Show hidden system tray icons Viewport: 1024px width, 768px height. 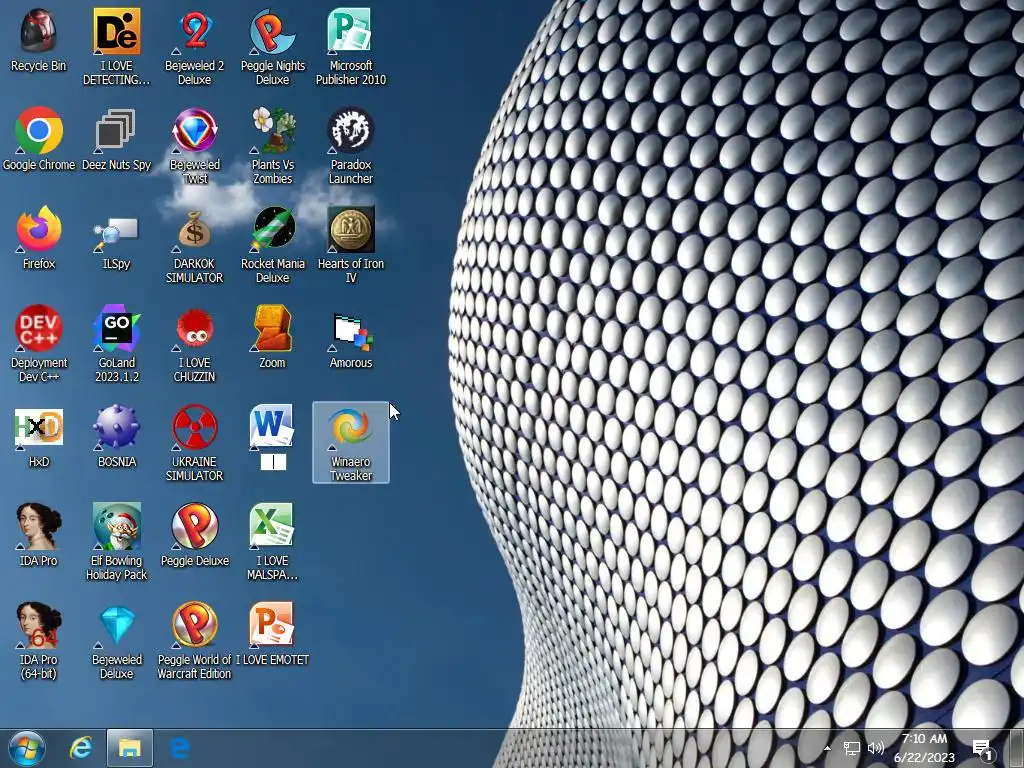tap(827, 748)
